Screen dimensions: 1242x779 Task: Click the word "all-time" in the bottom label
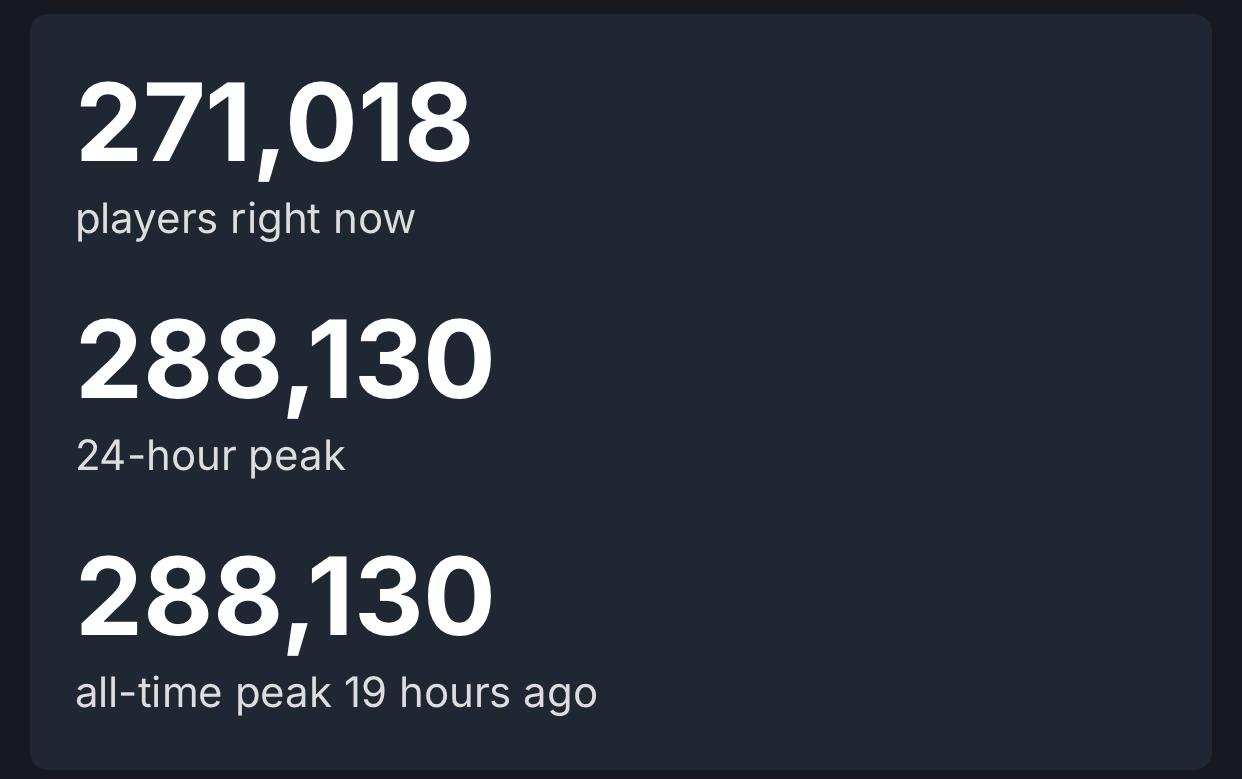coord(149,693)
